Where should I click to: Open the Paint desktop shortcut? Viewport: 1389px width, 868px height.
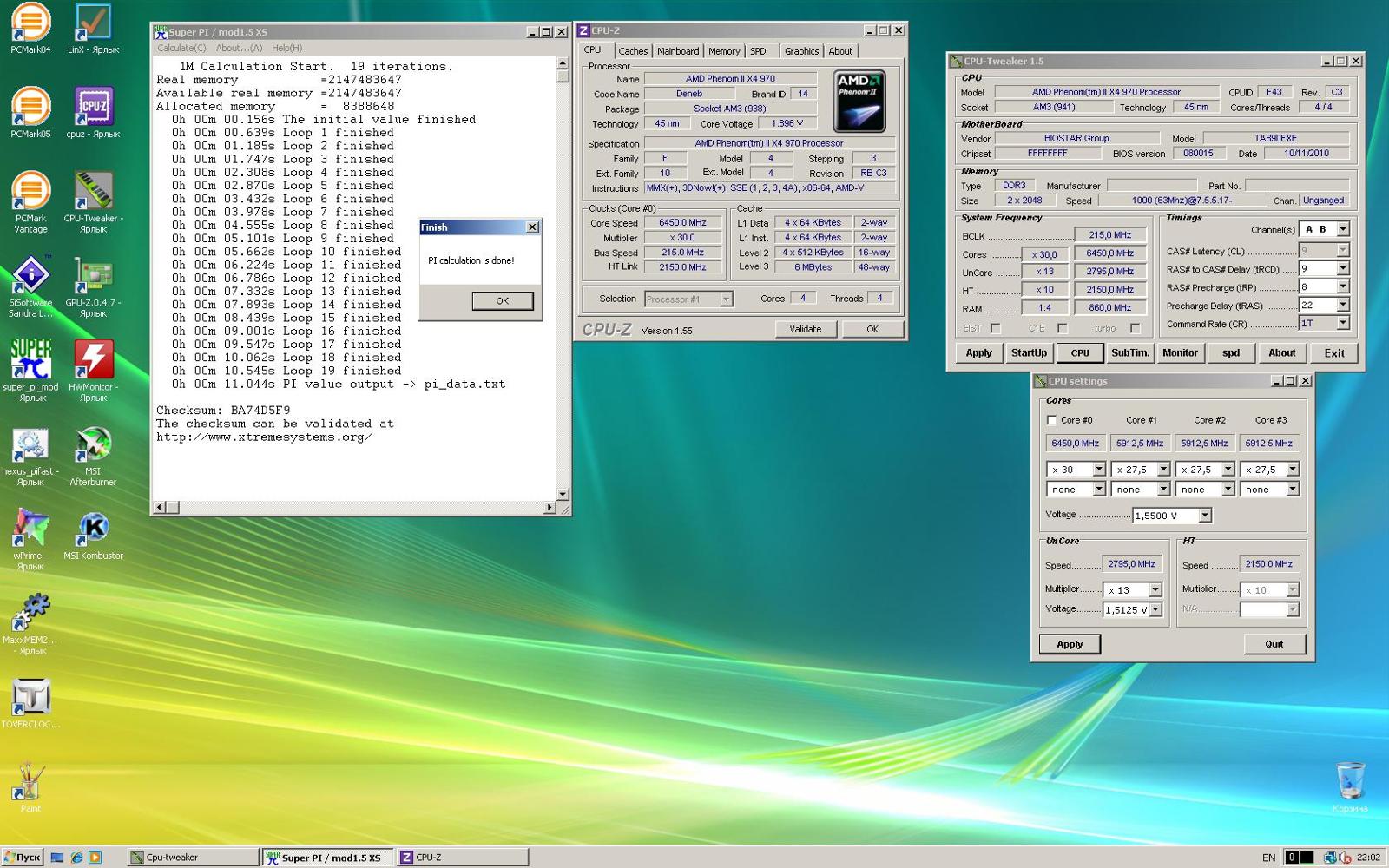click(30, 786)
